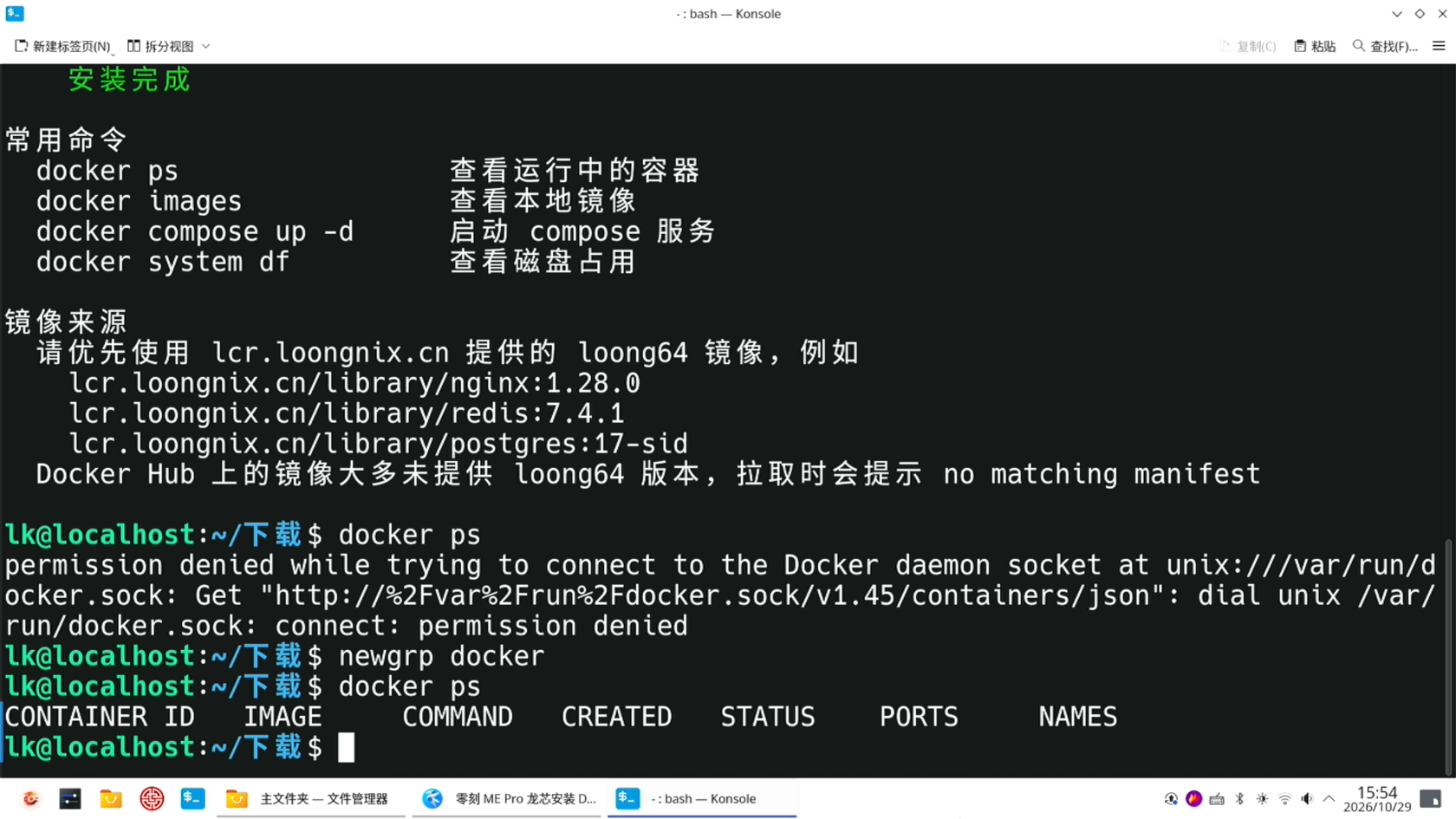Open the dark desktop pager icon in the taskbar
Screen dimensions: 1456x819
[70, 798]
